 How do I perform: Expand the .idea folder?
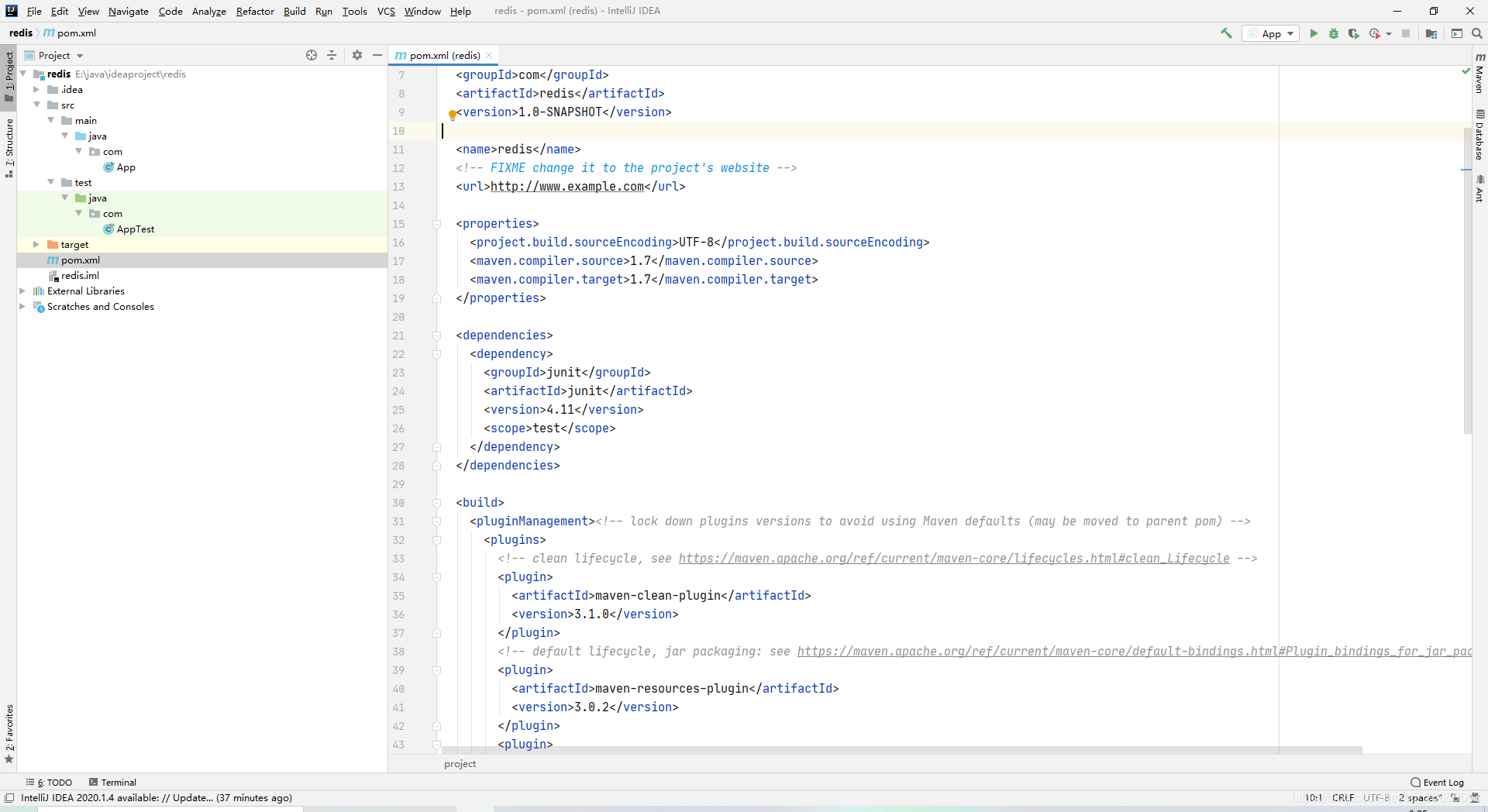[36, 89]
